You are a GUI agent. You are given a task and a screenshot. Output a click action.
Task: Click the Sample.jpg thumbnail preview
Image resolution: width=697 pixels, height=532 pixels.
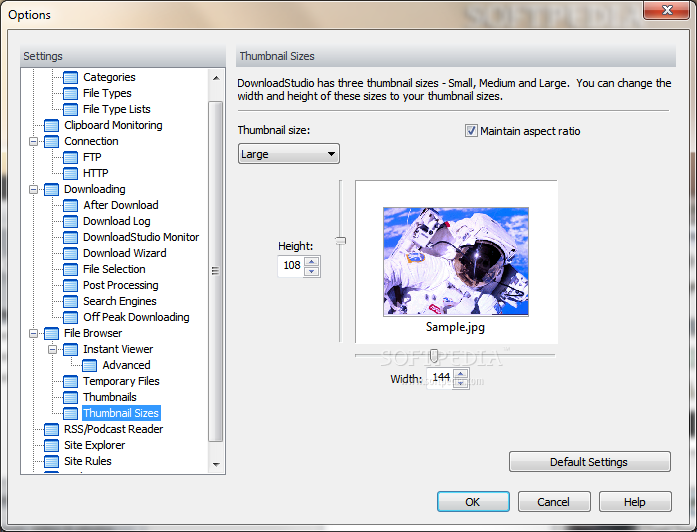[456, 262]
